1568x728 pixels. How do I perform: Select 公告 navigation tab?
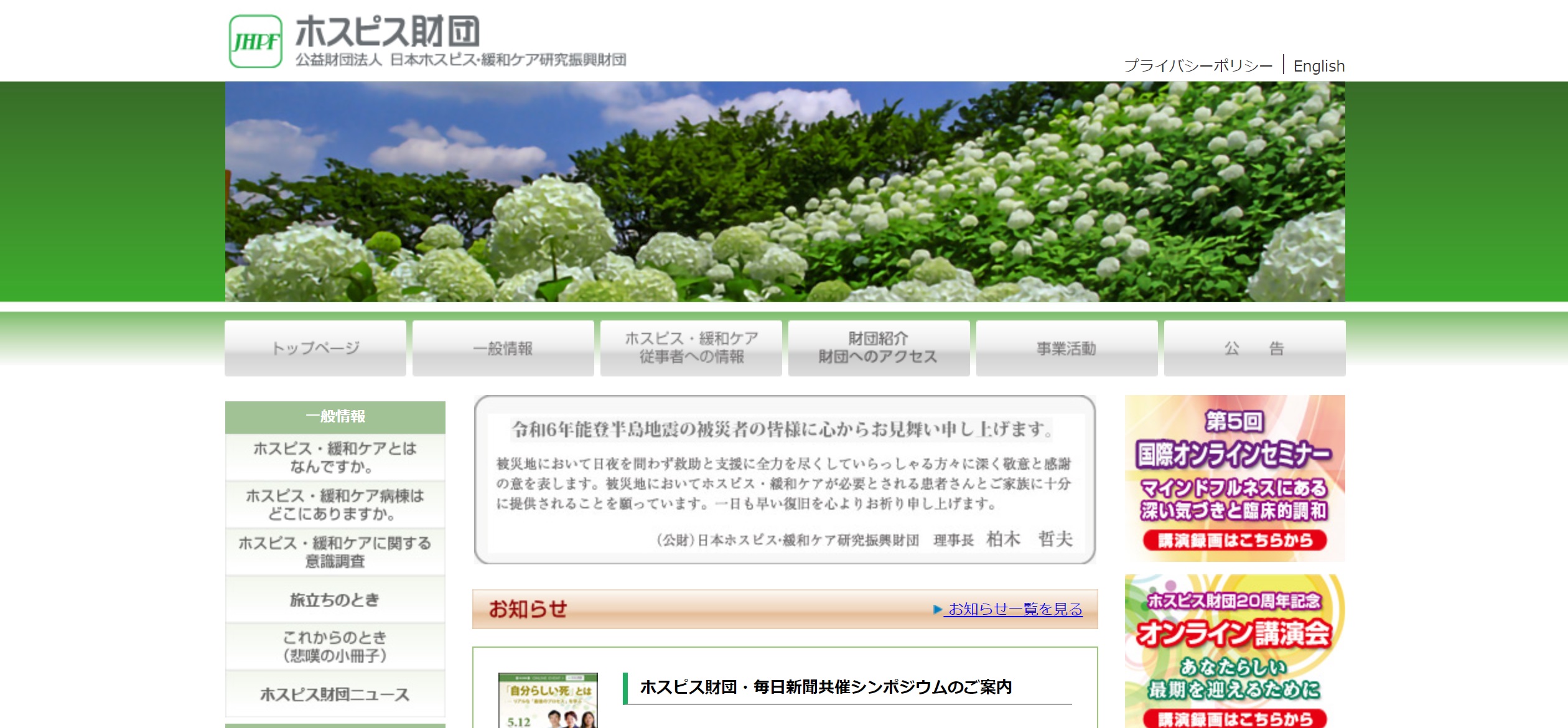click(1254, 348)
